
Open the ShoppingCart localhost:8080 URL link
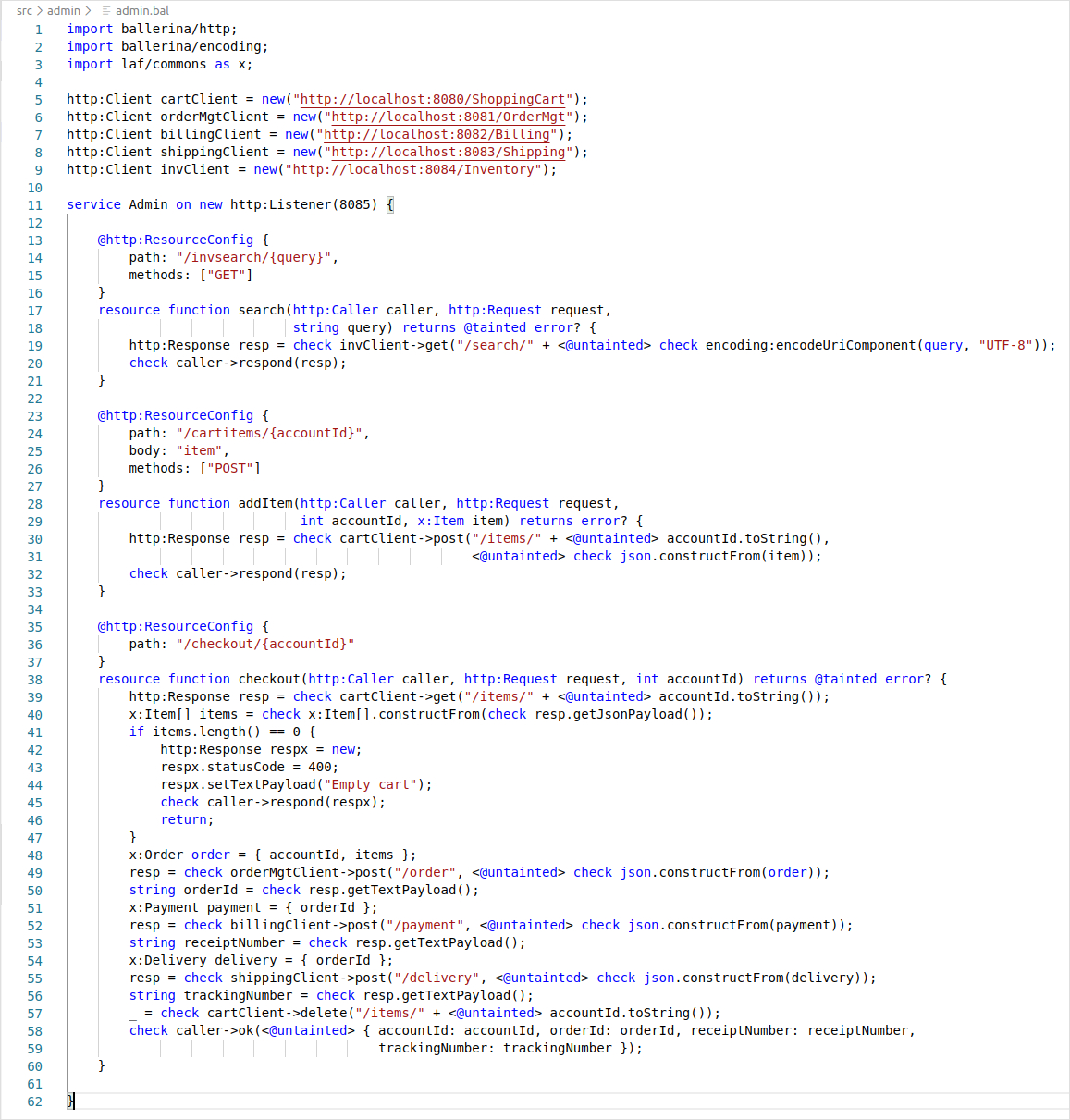coord(433,99)
